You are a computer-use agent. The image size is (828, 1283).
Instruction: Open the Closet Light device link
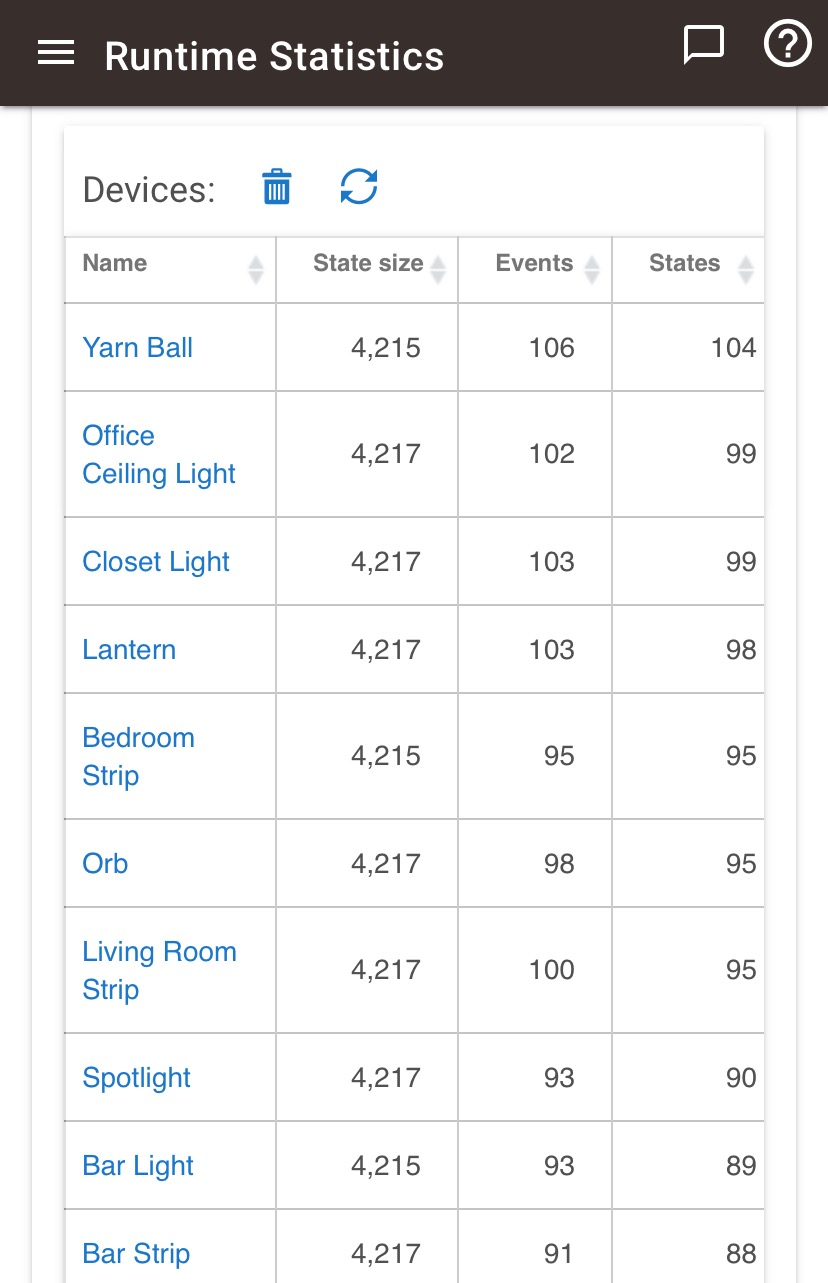click(x=156, y=562)
